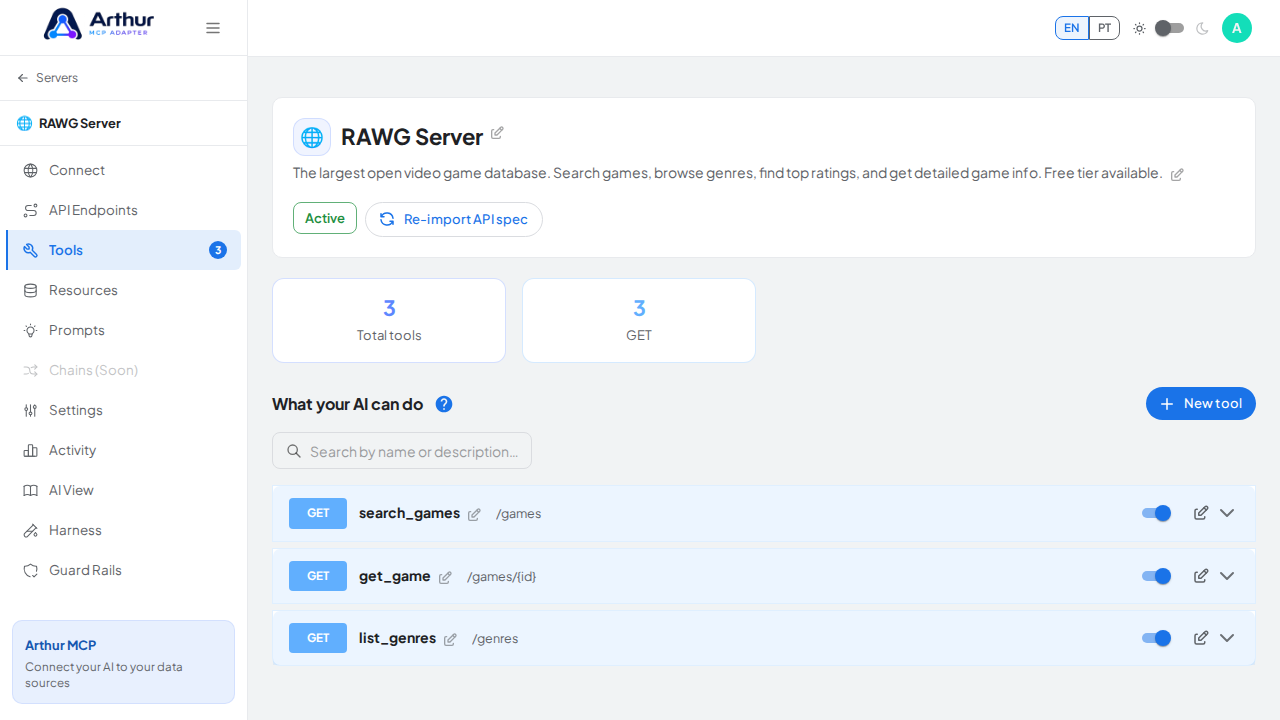Open the Guard Rails section
The height and width of the screenshot is (720, 1280).
pyautogui.click(x=123, y=570)
